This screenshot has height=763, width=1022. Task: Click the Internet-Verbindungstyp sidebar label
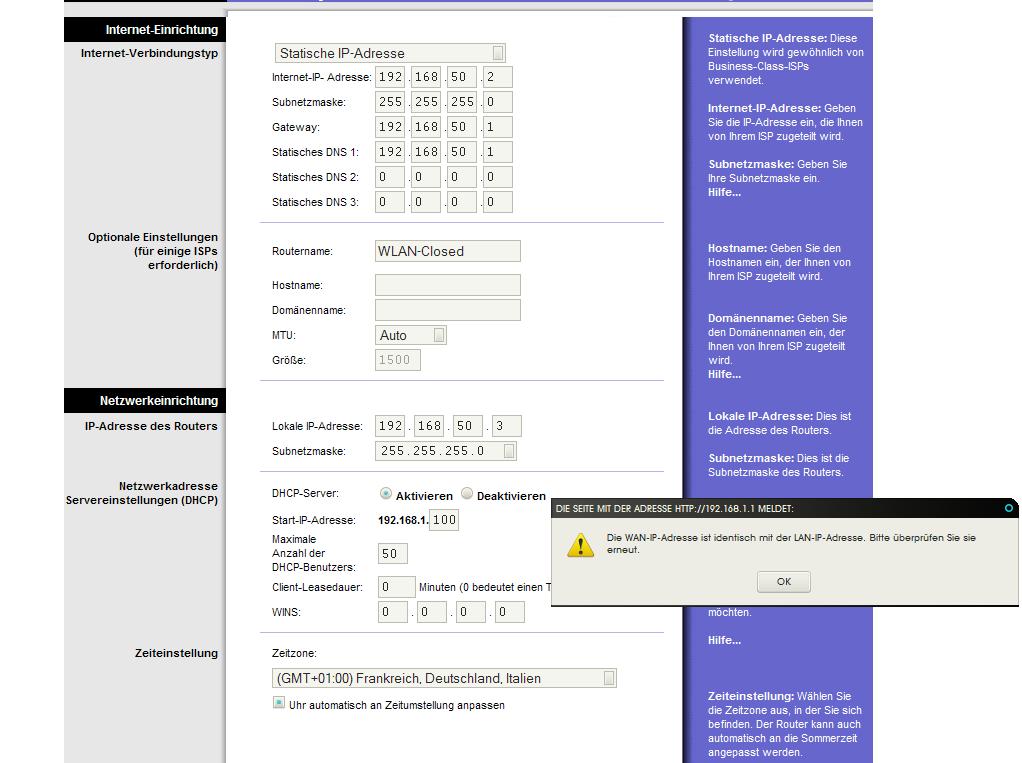pyautogui.click(x=149, y=53)
